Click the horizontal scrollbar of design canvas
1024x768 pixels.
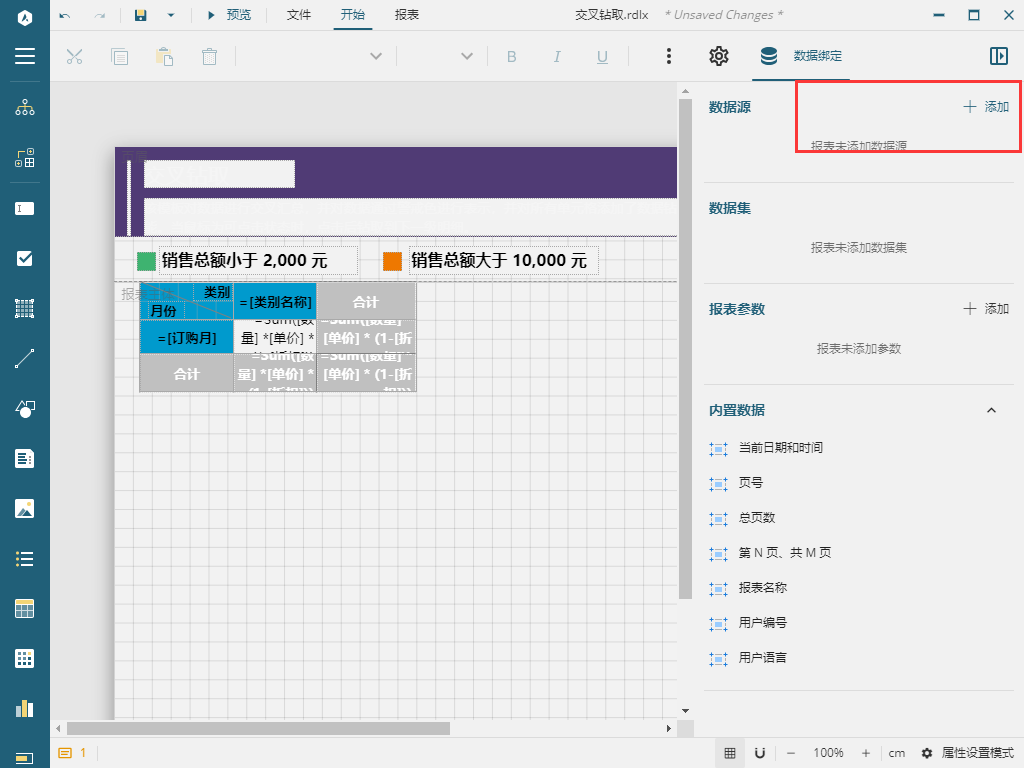tap(258, 728)
